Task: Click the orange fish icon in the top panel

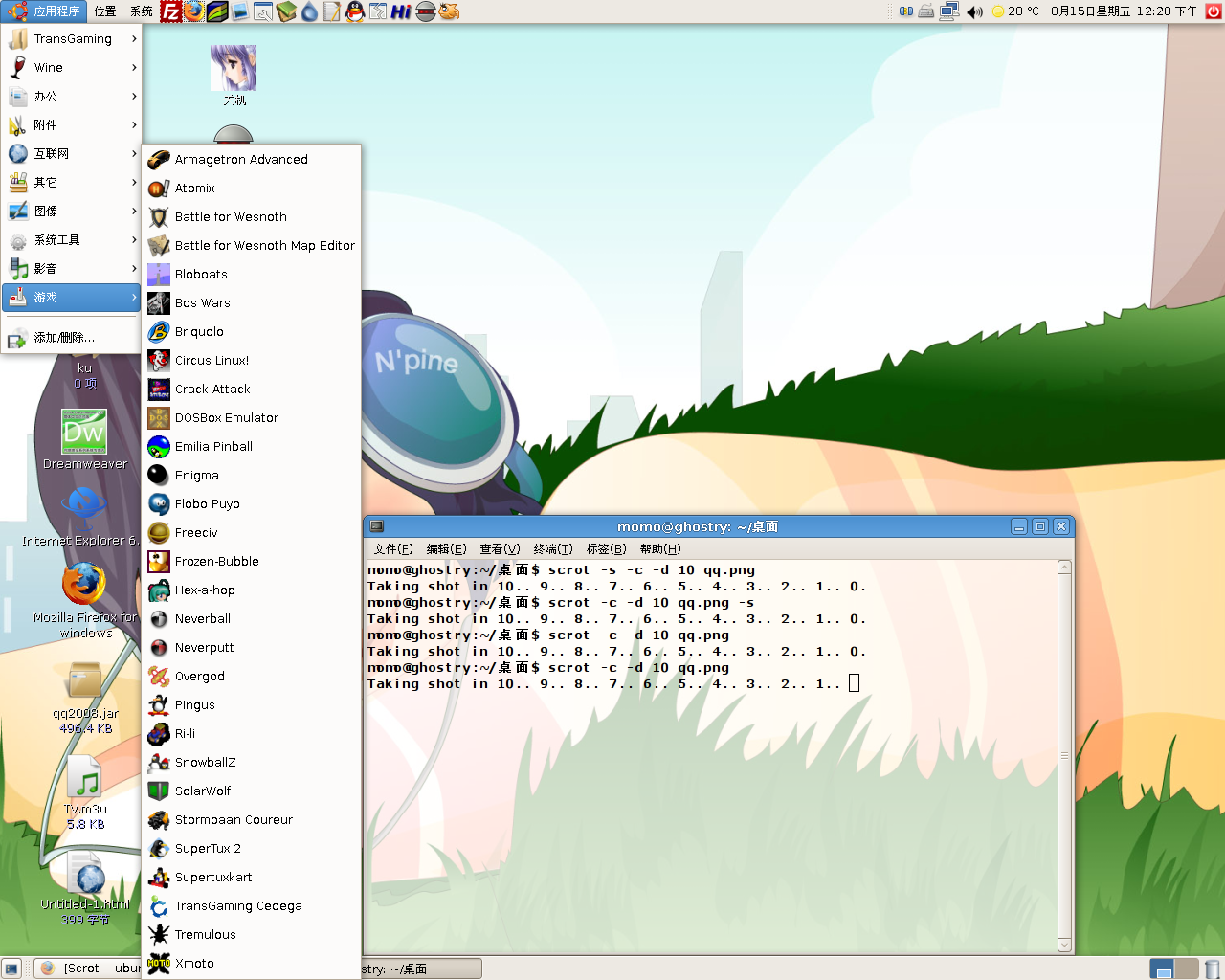Action: coord(449,11)
